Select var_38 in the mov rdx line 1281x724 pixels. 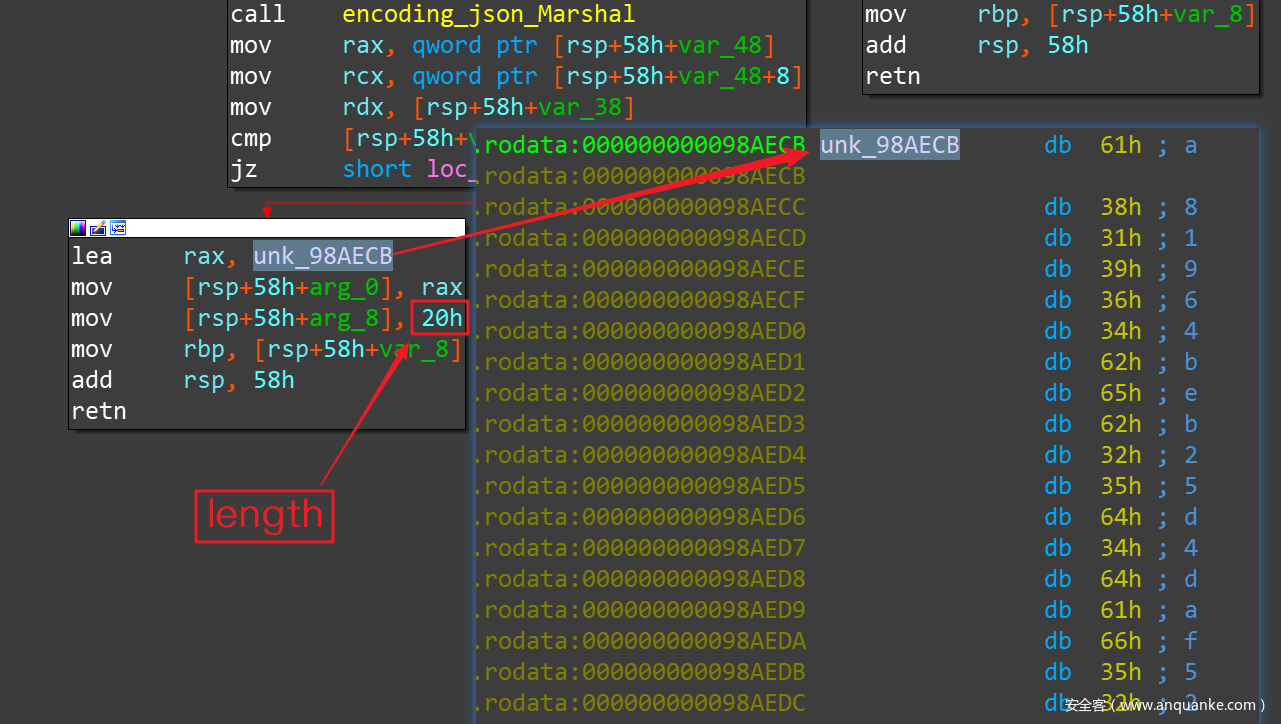coord(579,107)
